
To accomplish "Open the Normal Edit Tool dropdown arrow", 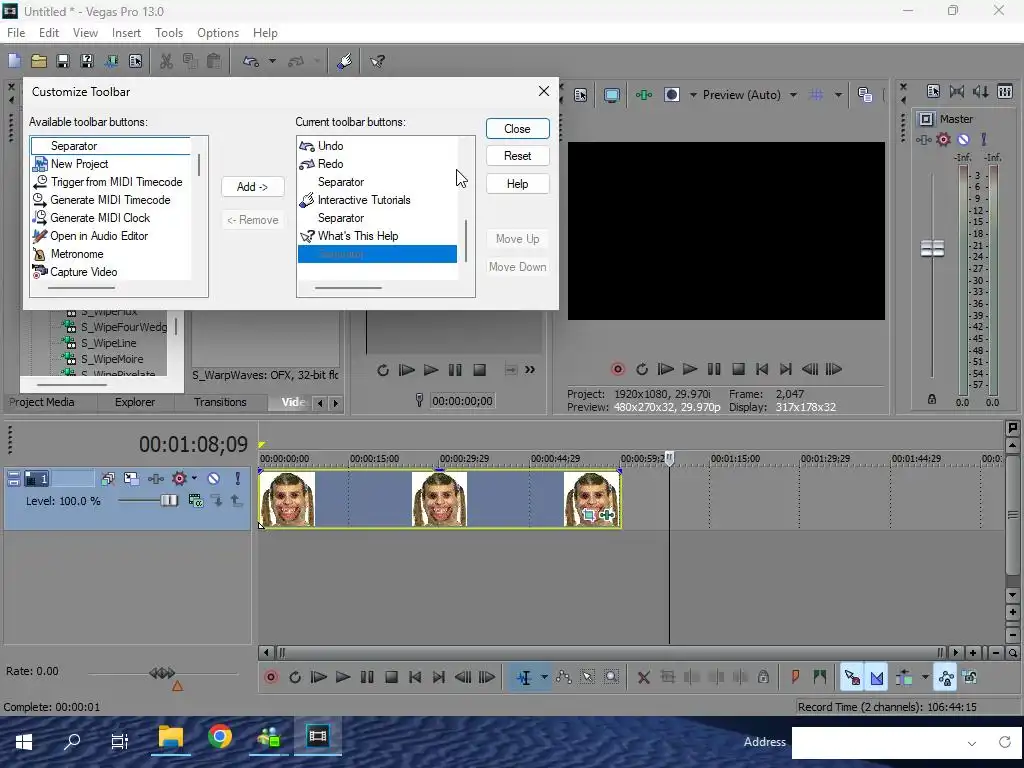I will pos(544,677).
